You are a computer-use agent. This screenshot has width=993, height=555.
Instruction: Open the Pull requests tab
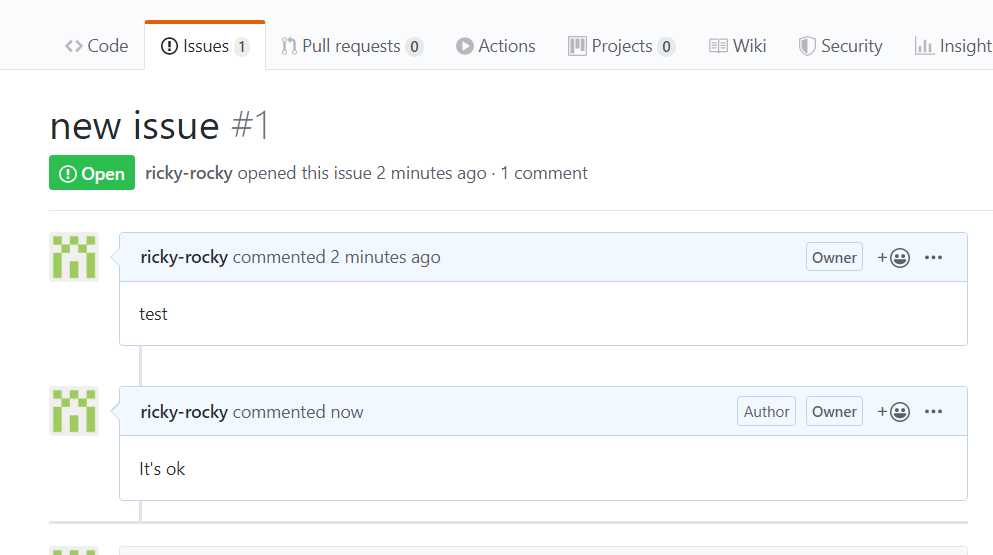point(351,46)
